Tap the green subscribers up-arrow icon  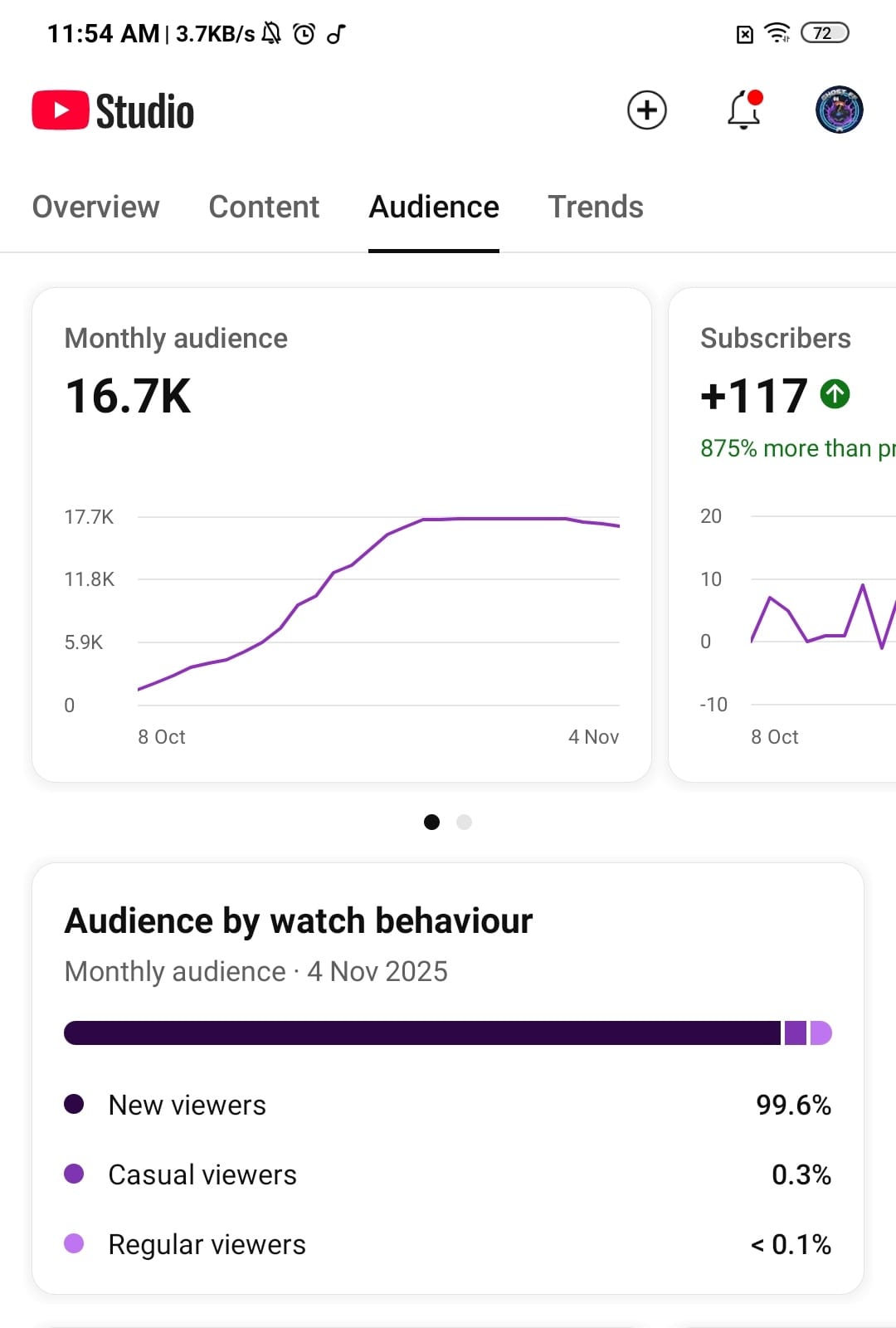[x=835, y=393]
